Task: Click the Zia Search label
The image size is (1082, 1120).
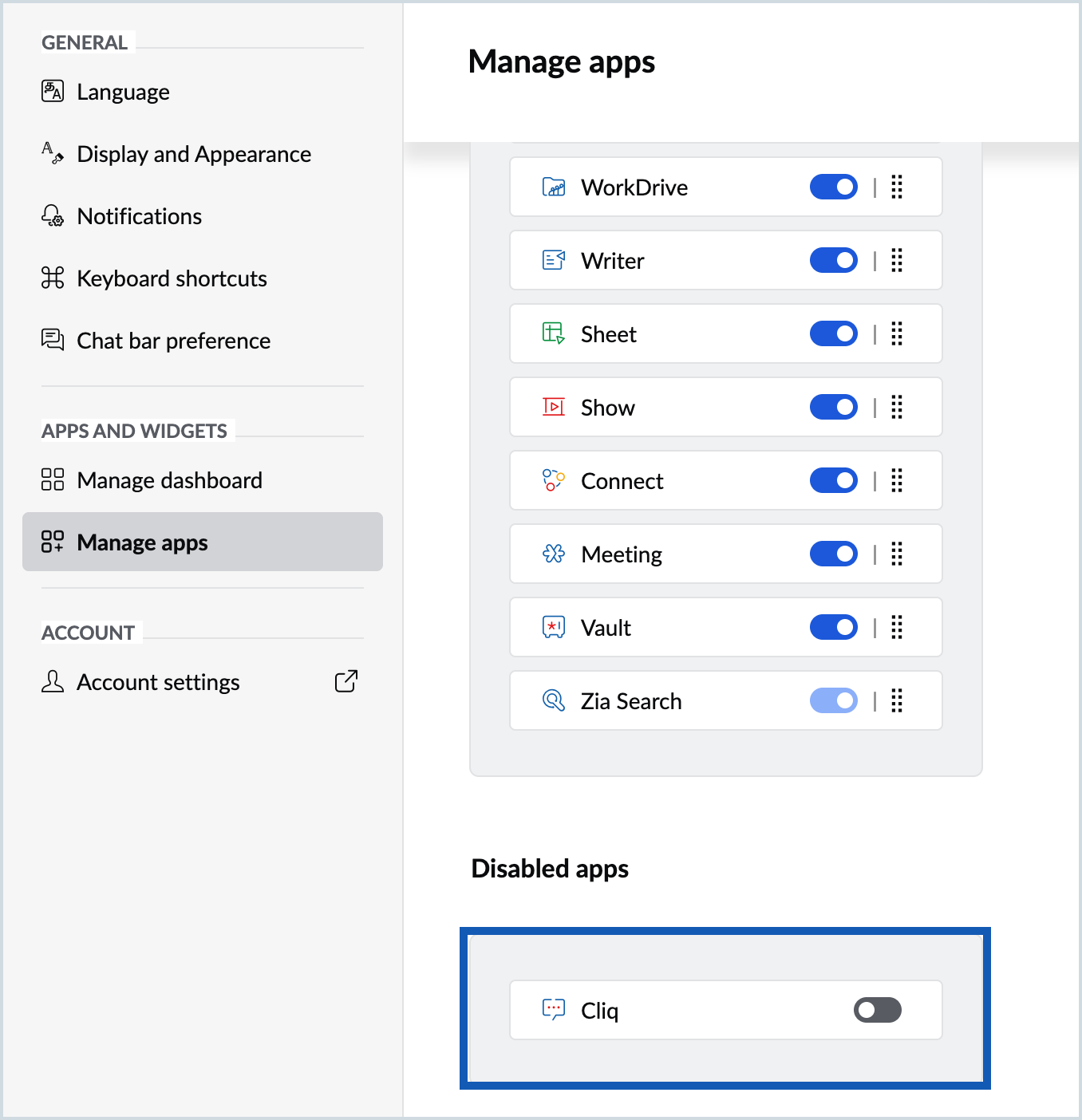Action: pyautogui.click(x=631, y=701)
